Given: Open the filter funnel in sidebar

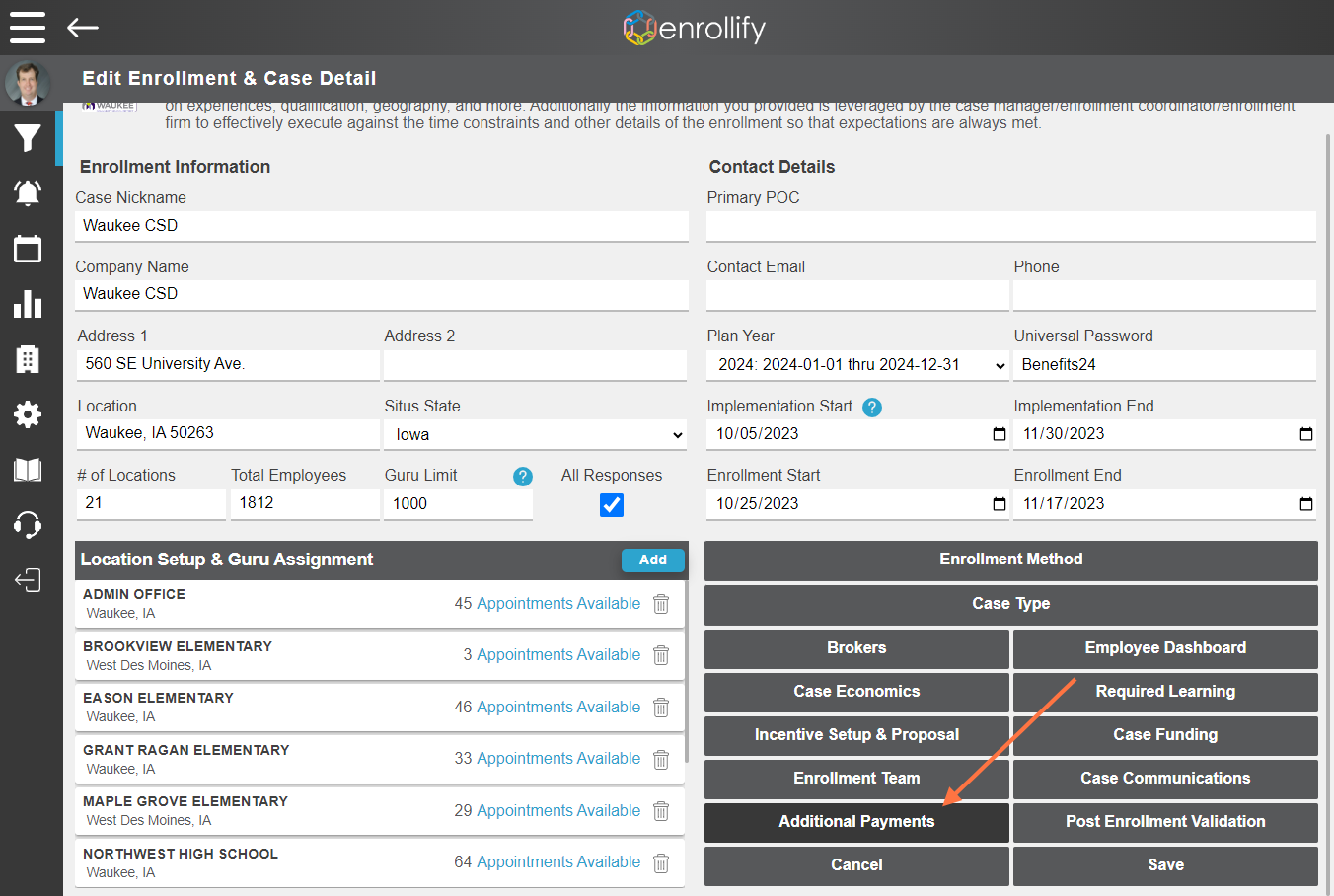Looking at the screenshot, I should [28, 138].
